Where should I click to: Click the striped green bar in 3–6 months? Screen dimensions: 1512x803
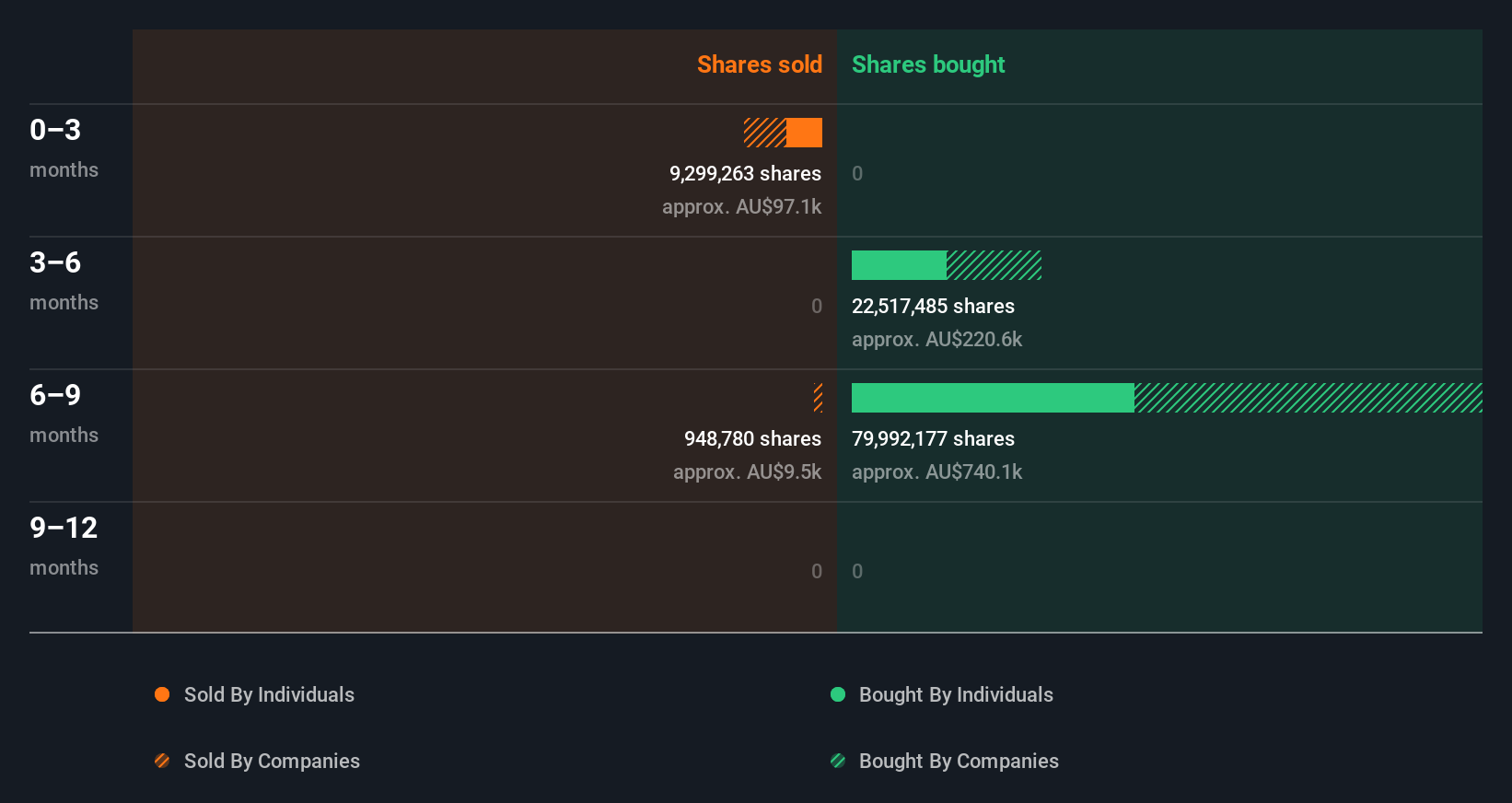pos(994,265)
